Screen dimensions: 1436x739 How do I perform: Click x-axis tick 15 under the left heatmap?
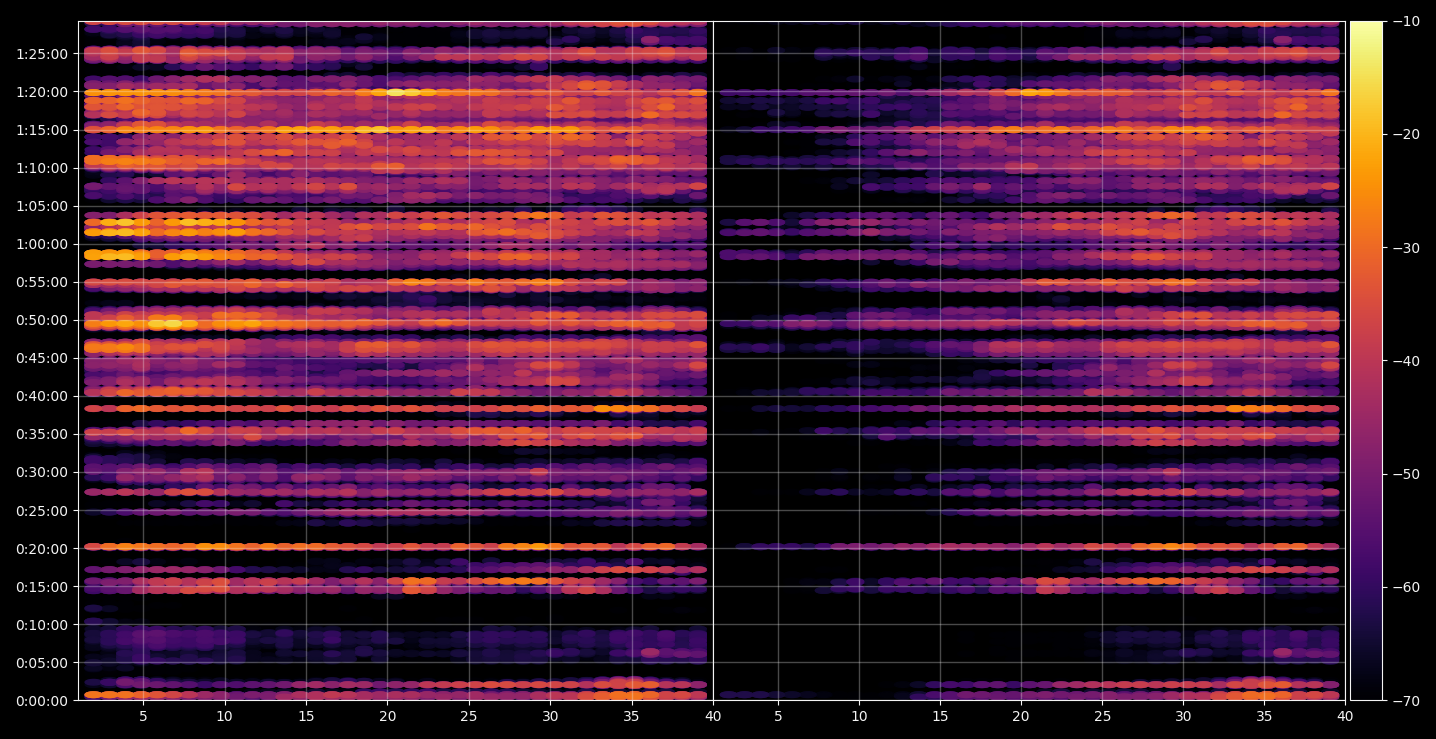click(306, 716)
